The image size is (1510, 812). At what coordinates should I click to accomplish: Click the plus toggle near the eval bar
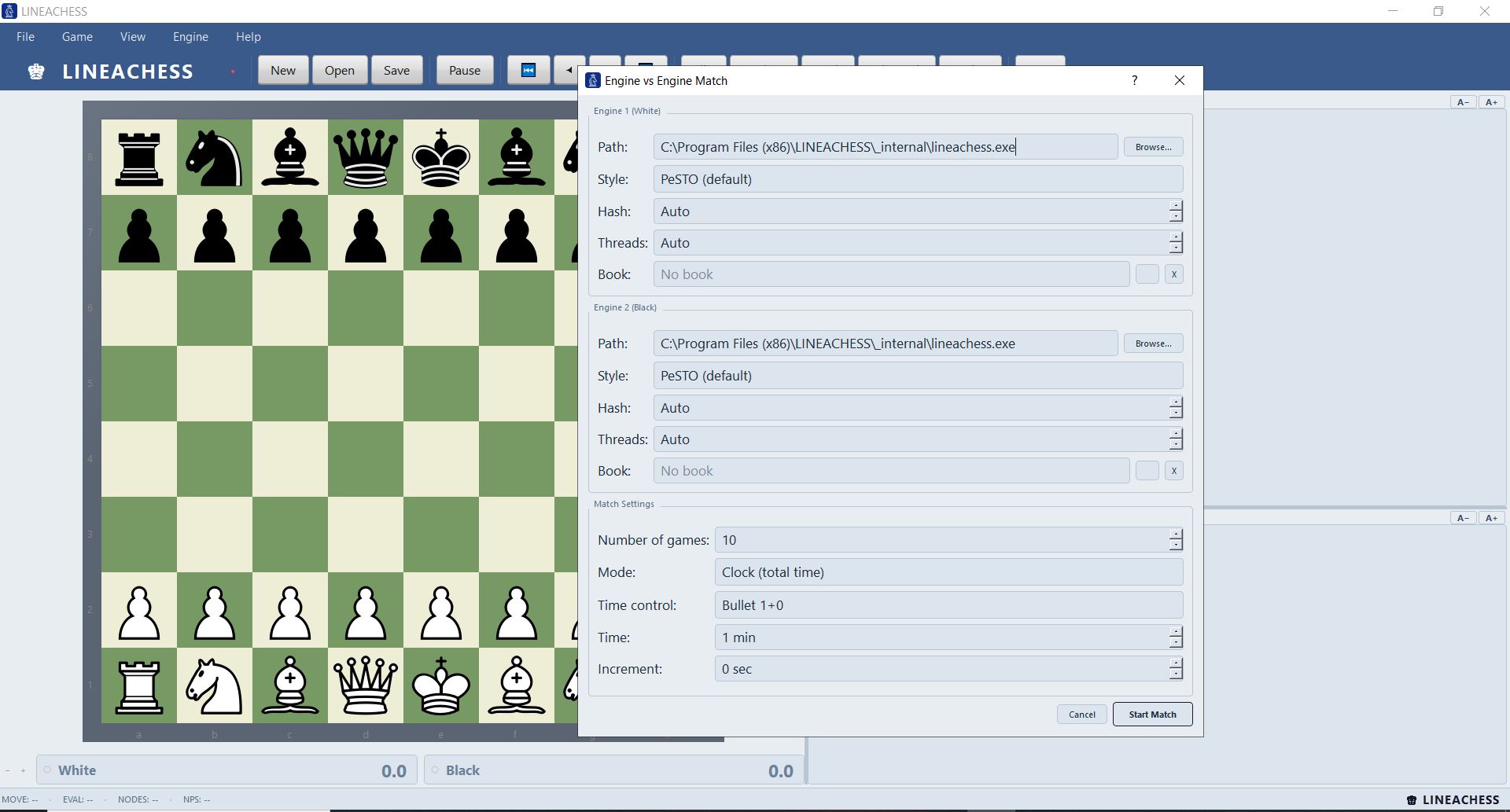point(22,770)
